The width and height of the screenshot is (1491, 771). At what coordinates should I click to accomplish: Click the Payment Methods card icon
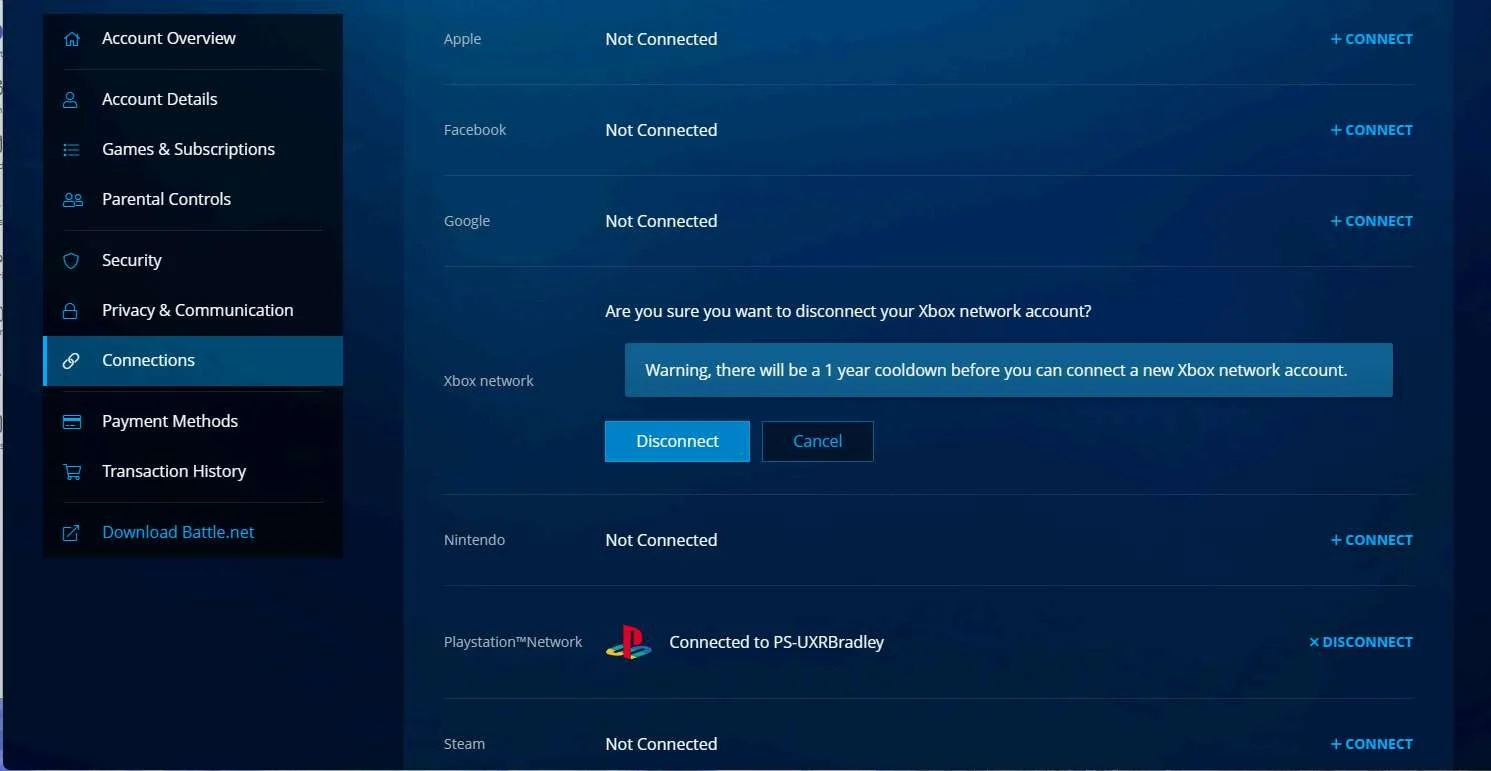[x=71, y=422]
